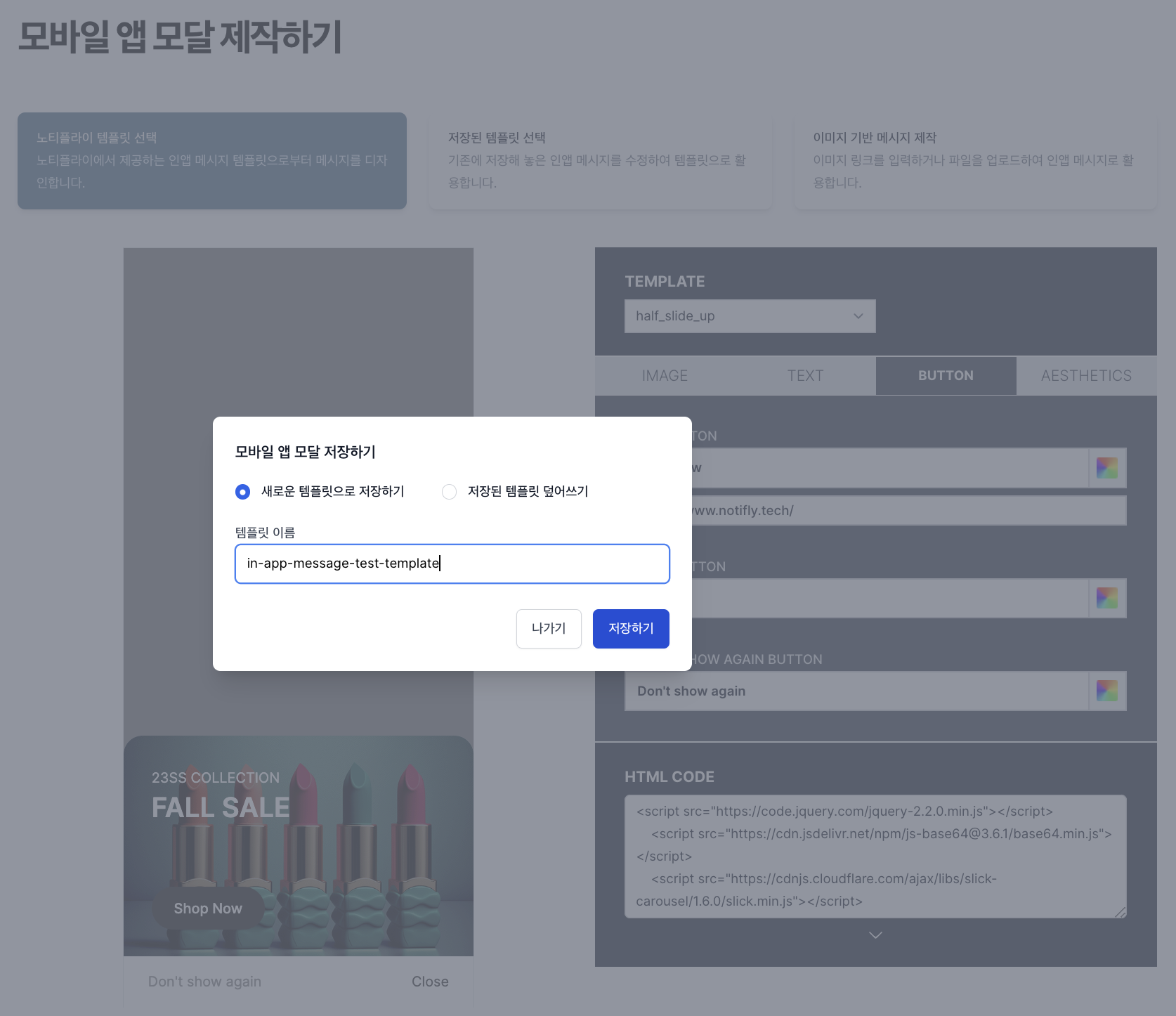
Task: Click the 나가기 cancel button
Action: [549, 628]
